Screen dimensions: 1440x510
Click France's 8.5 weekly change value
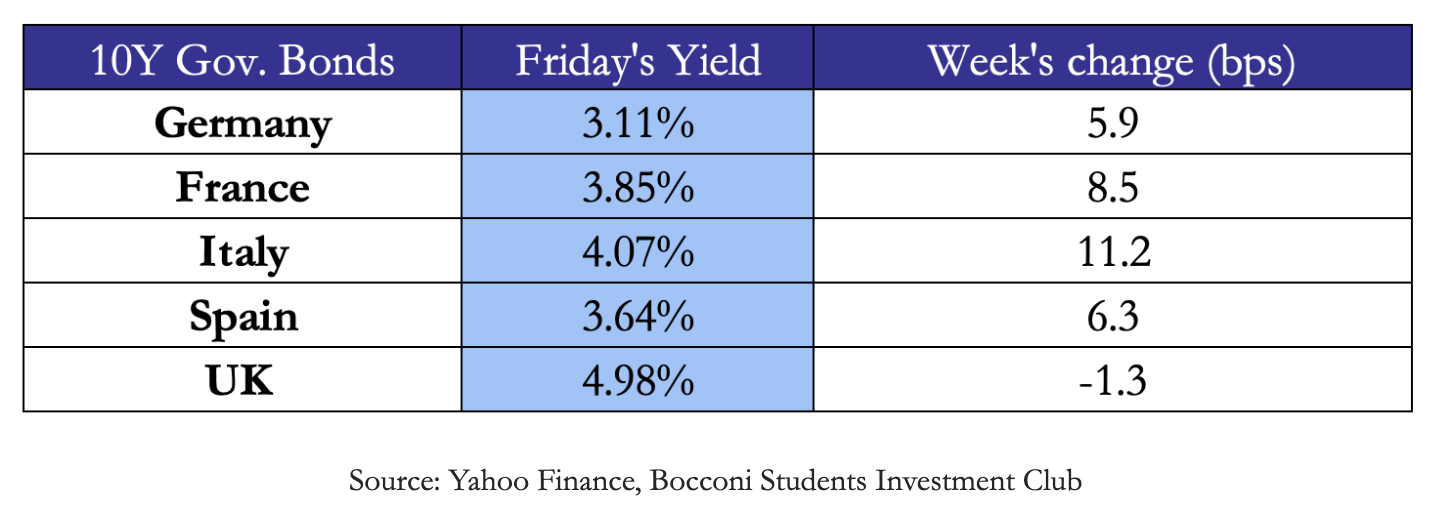click(x=1111, y=188)
